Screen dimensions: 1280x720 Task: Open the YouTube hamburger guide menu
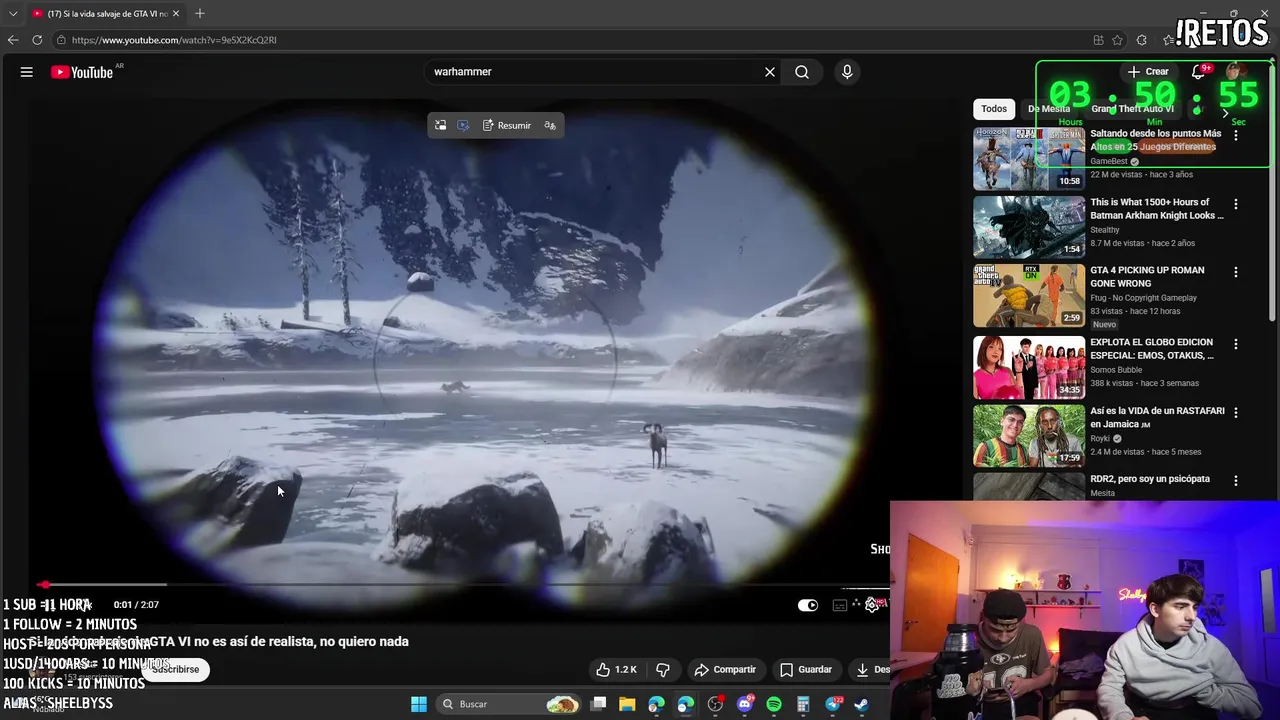(27, 72)
